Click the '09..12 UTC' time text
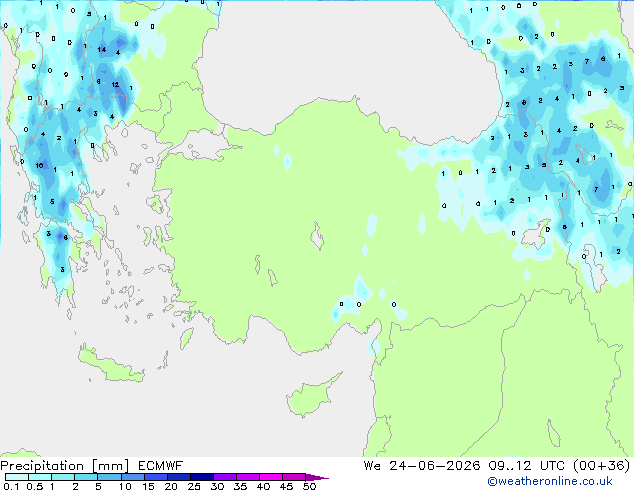Screen dimensions: 634x490 pos(526,466)
